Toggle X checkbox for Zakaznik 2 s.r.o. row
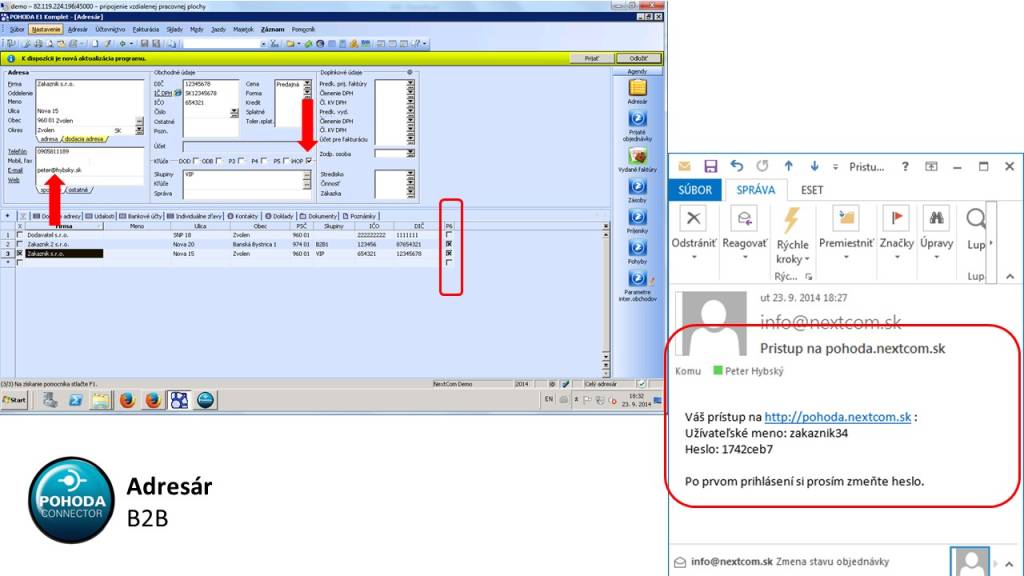The width and height of the screenshot is (1024, 576). pos(20,244)
